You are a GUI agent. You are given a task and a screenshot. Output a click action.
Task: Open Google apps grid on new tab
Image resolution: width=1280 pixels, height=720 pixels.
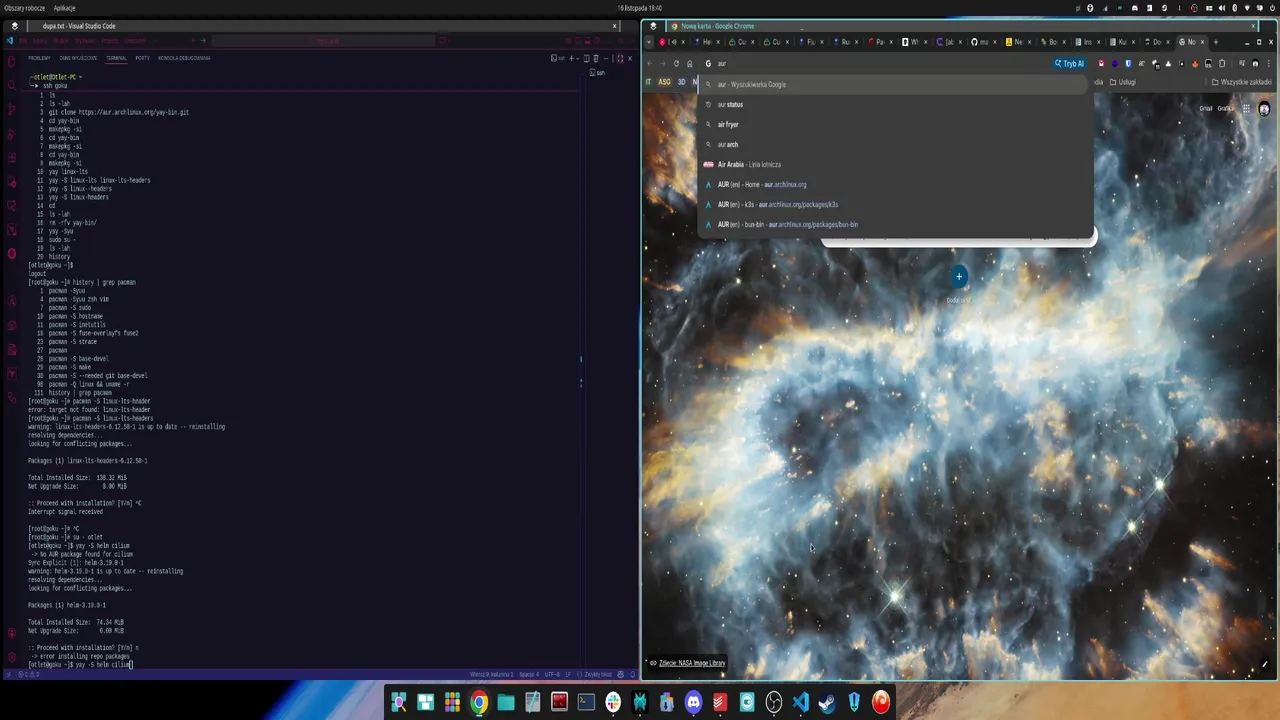[1246, 108]
